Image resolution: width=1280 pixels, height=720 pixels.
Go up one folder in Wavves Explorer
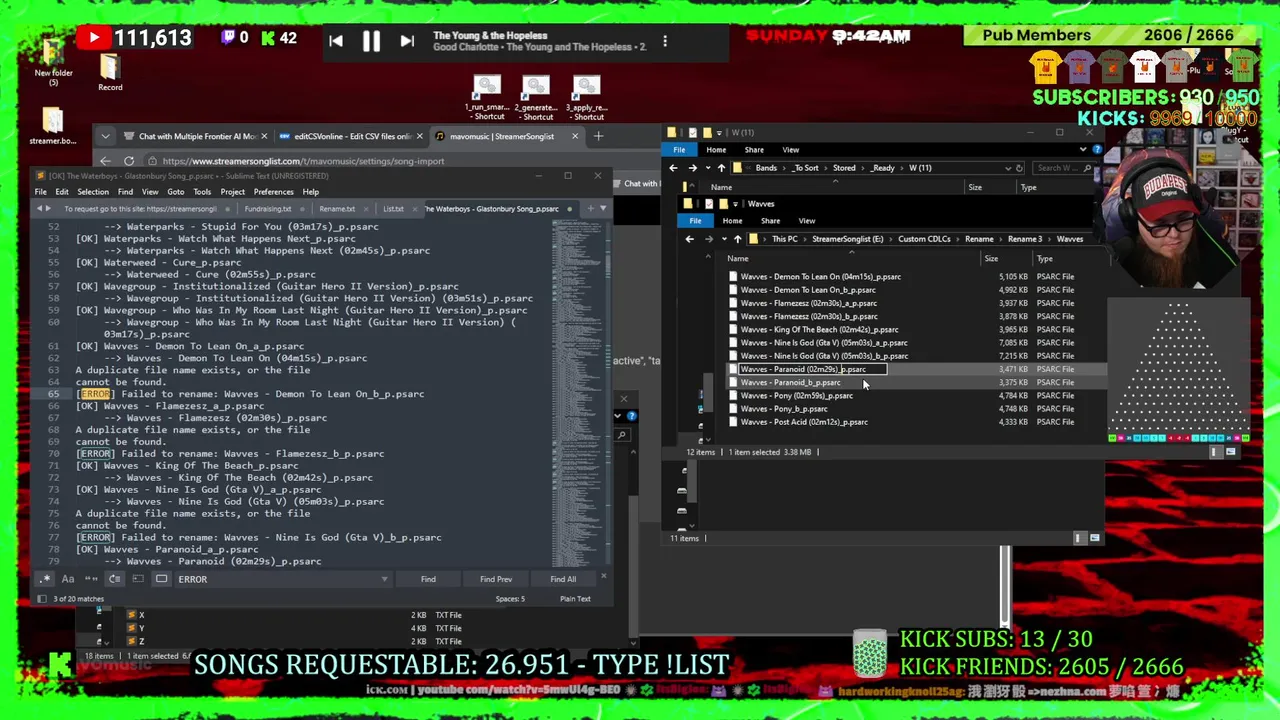click(x=737, y=239)
